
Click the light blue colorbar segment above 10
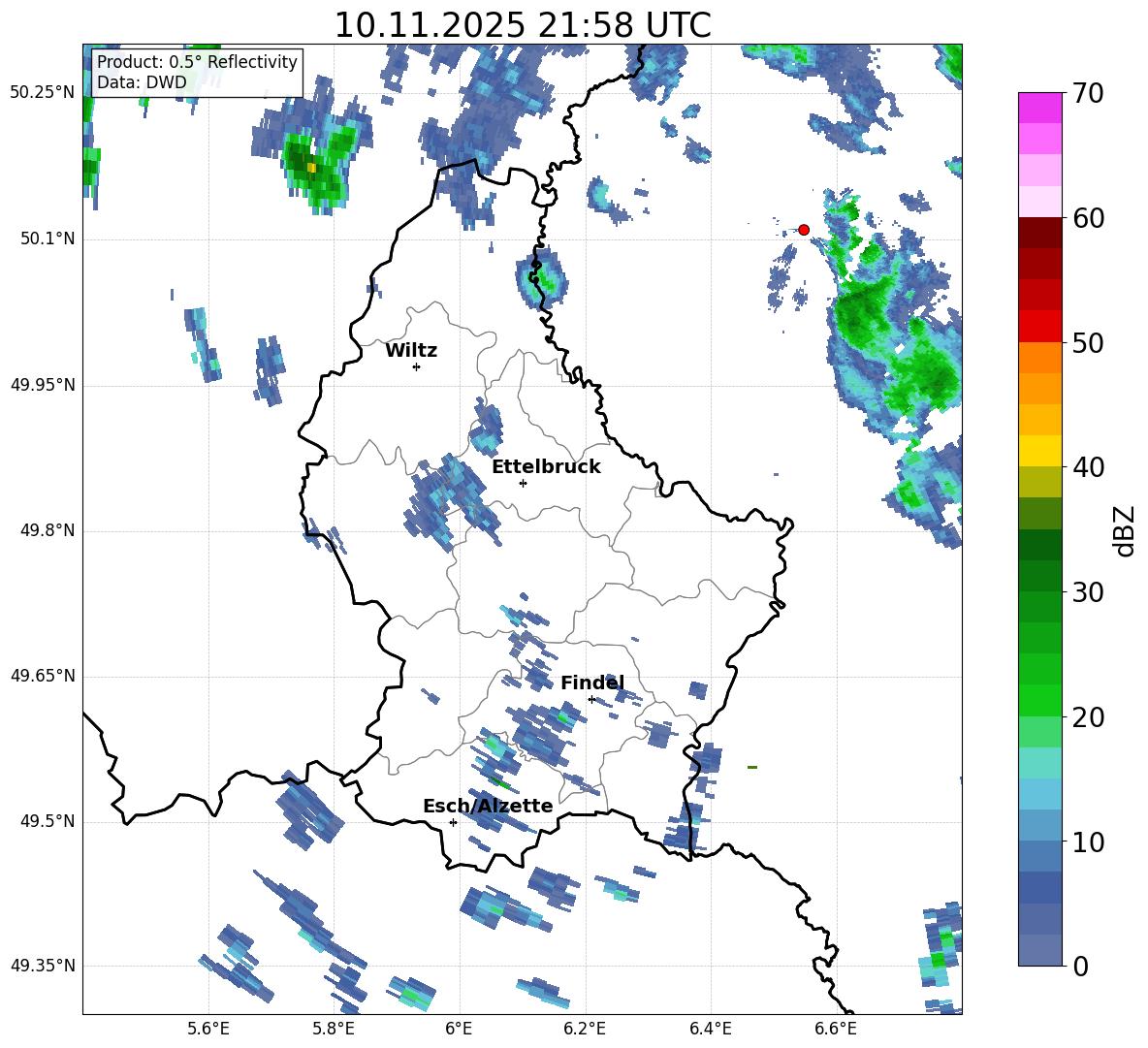1039,825
